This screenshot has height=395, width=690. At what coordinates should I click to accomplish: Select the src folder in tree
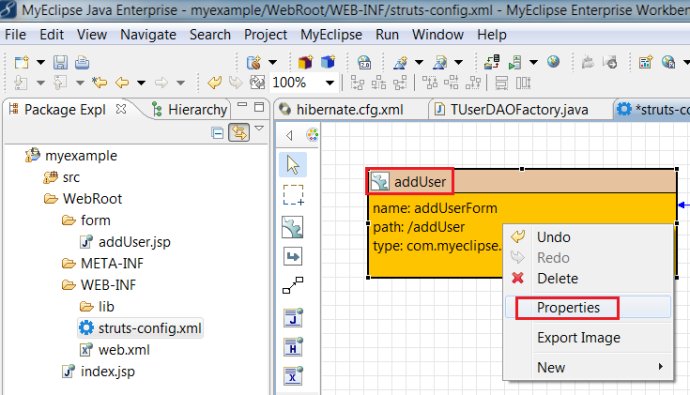[x=71, y=177]
